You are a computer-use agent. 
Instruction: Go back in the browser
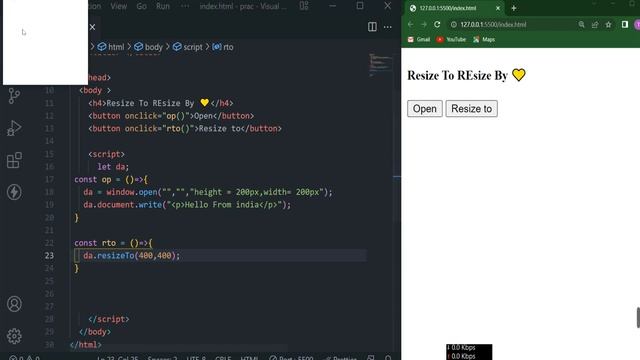click(411, 24)
